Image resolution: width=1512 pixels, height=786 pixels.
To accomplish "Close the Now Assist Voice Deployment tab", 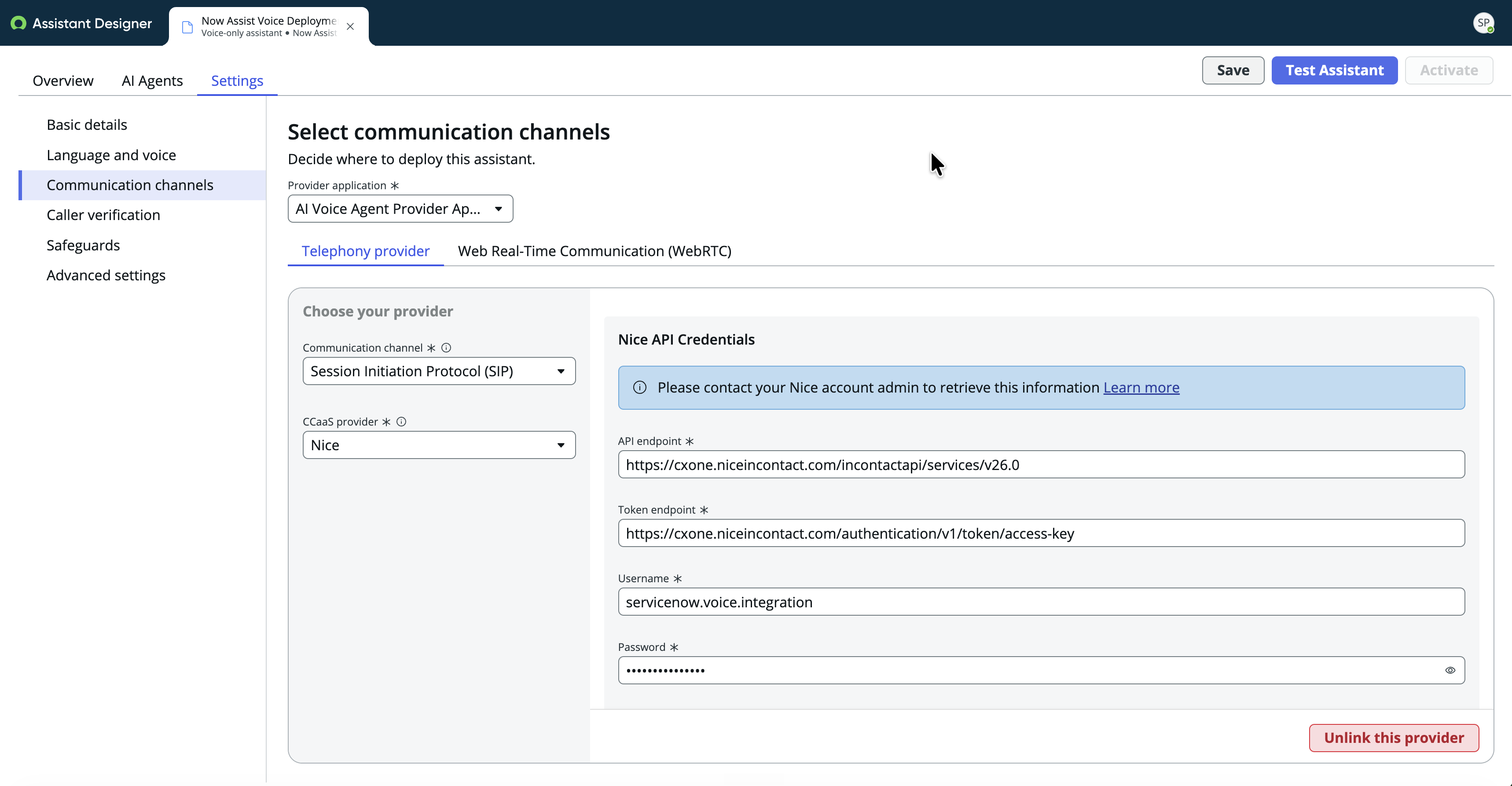I will click(x=350, y=26).
